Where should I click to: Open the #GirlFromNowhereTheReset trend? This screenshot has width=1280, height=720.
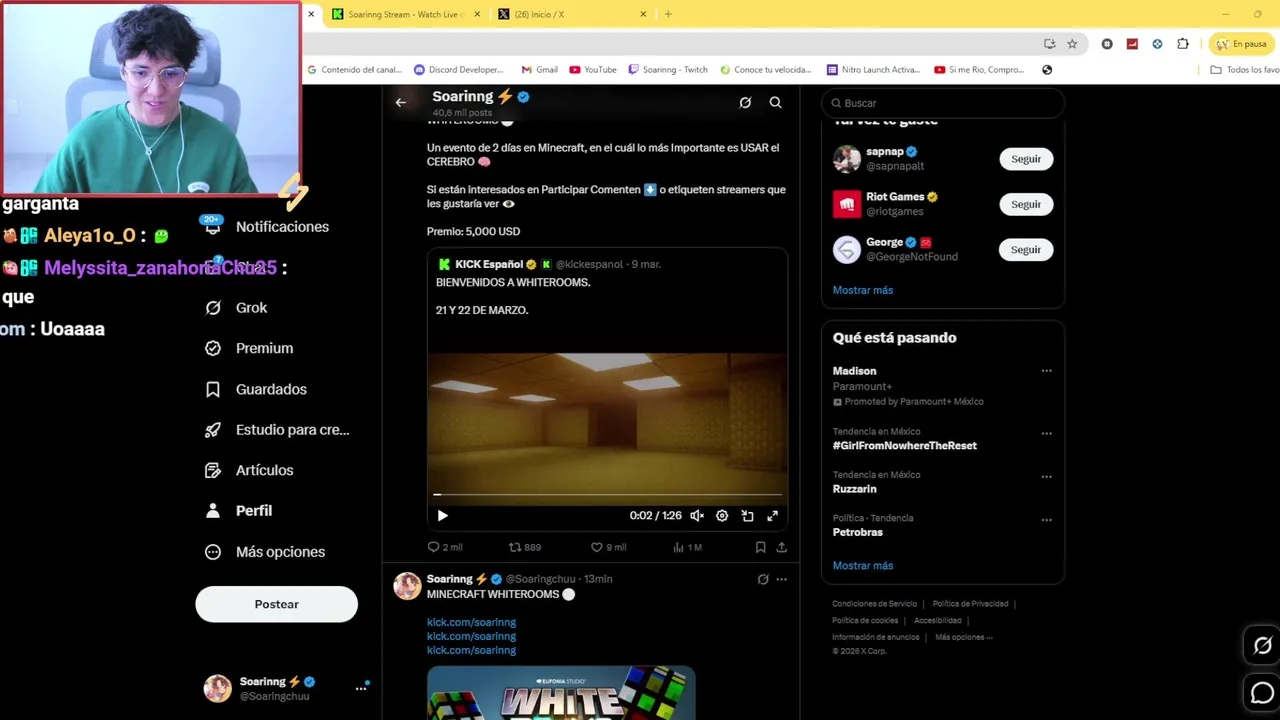coord(905,446)
